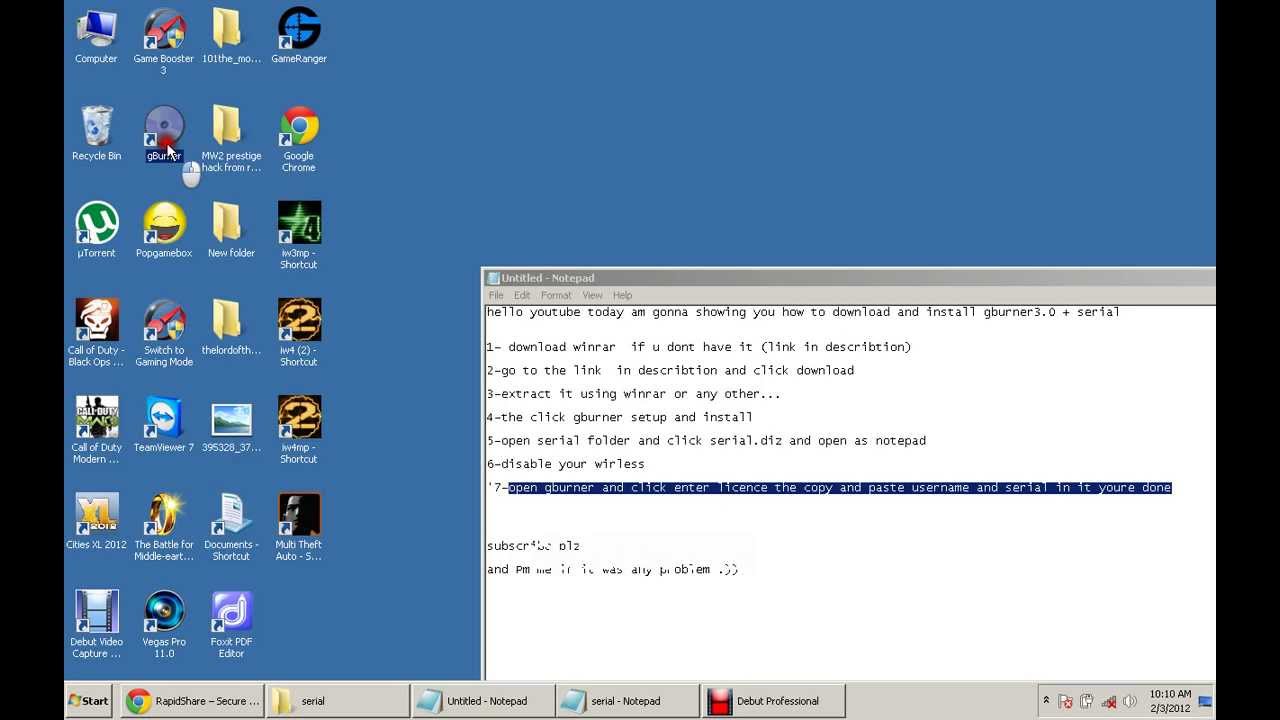Open the Format menu in Notepad
Image resolution: width=1280 pixels, height=720 pixels.
pyautogui.click(x=556, y=294)
